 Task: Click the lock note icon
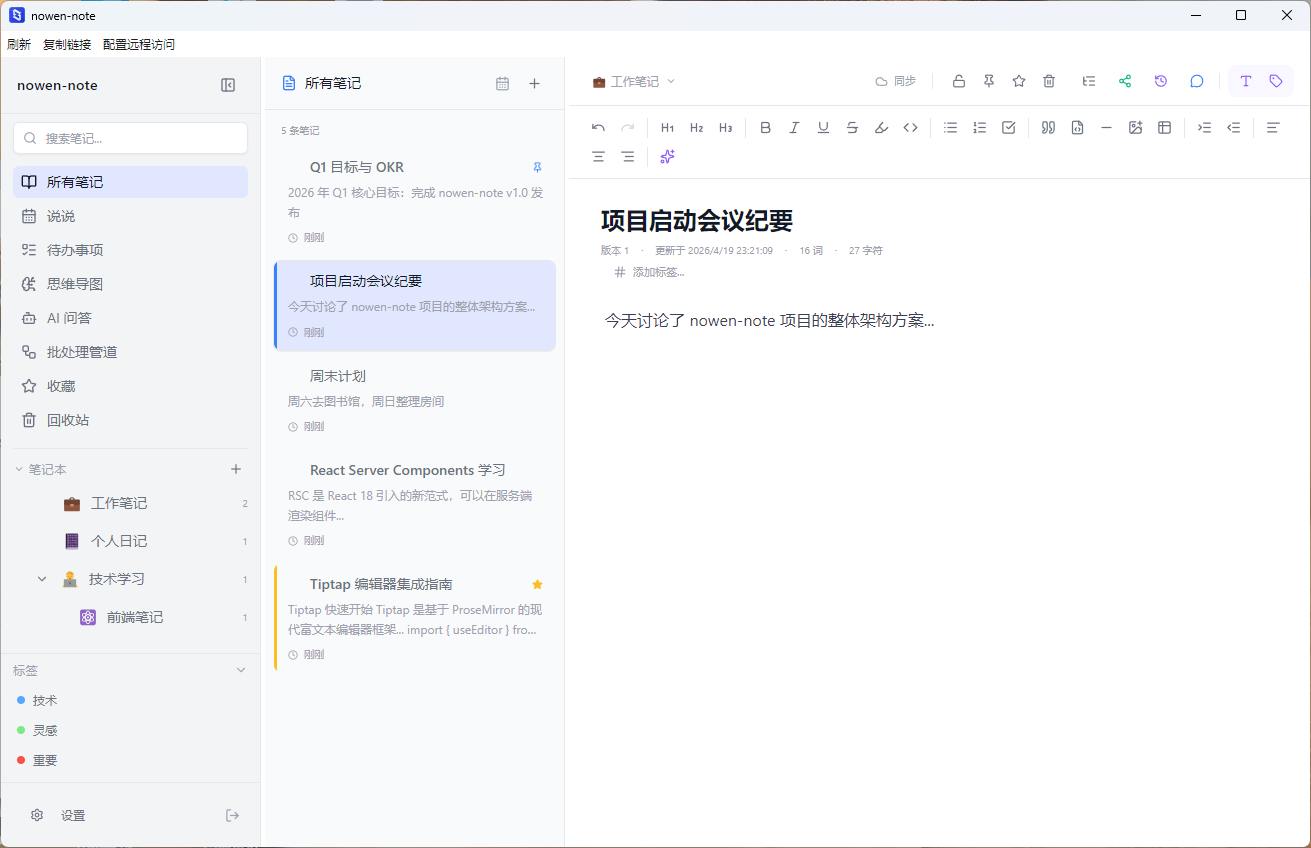point(959,81)
